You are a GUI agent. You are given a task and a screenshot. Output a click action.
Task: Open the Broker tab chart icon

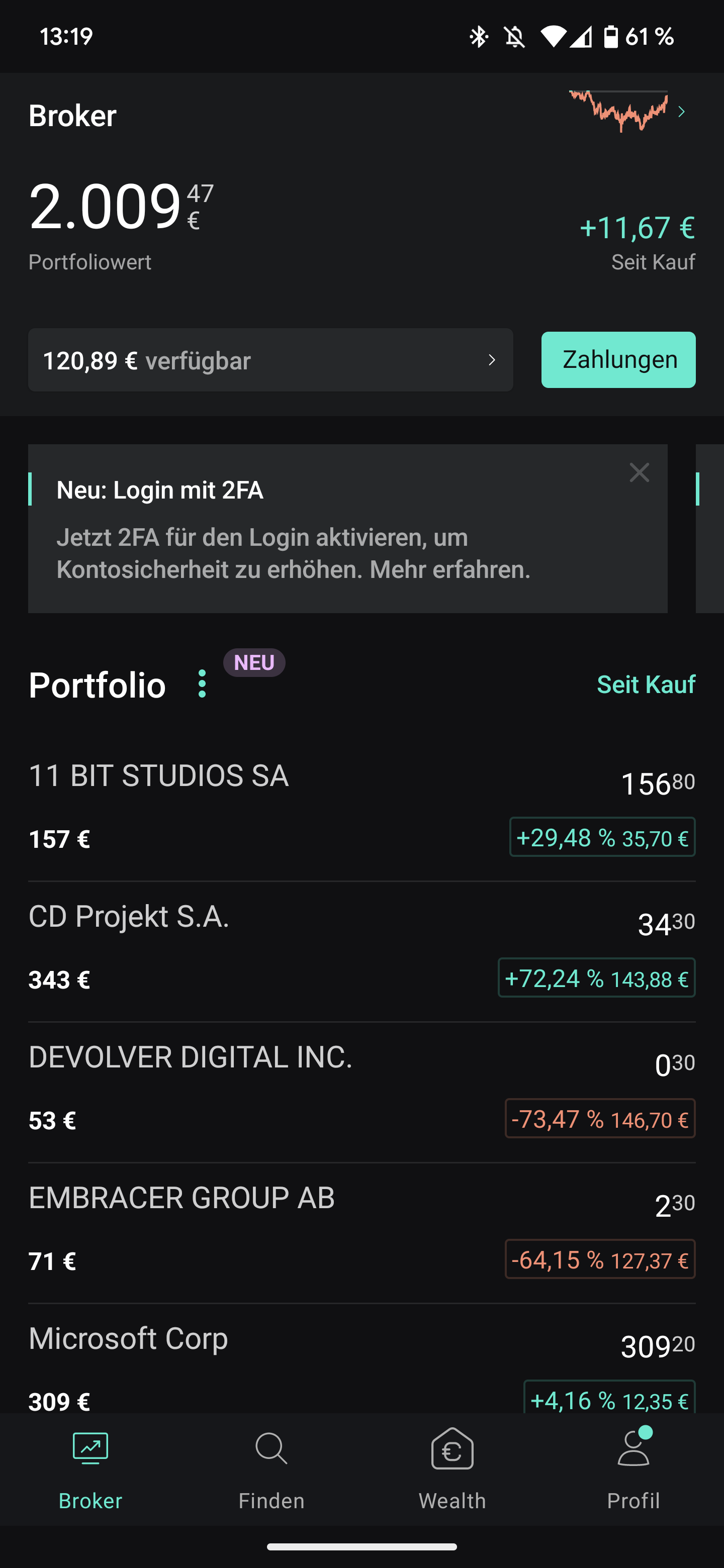(90, 1449)
